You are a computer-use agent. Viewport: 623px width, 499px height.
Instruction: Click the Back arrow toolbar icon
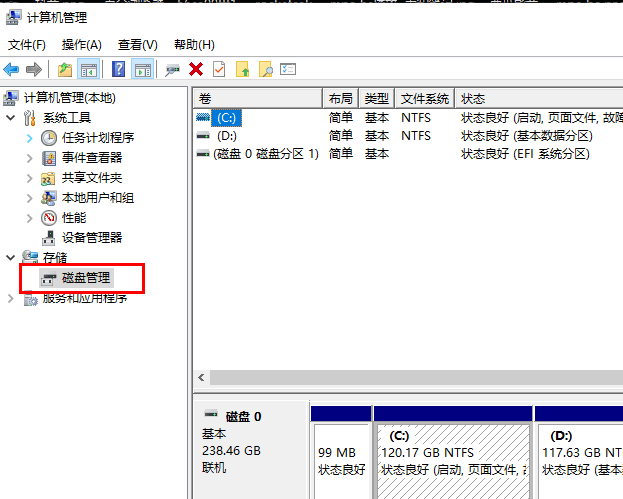click(x=11, y=70)
